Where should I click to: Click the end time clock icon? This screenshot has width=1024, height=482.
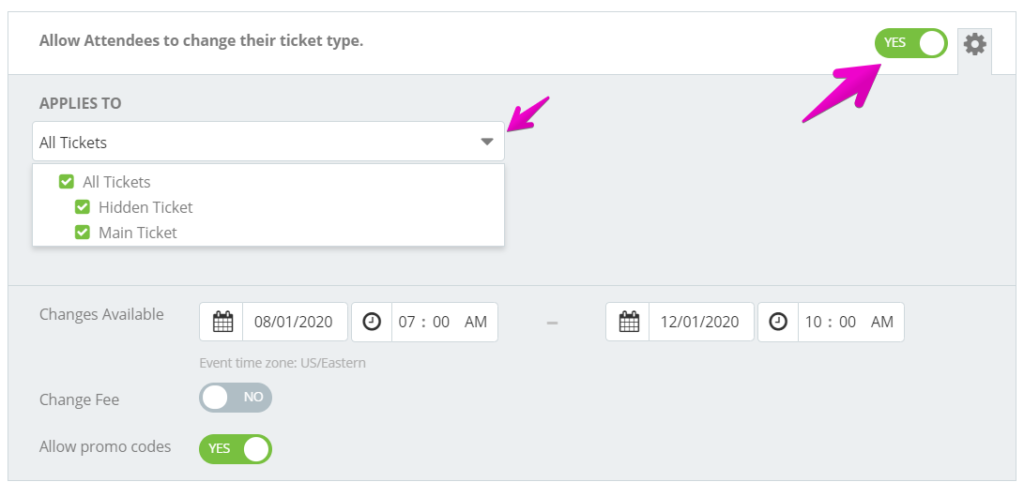coord(778,322)
